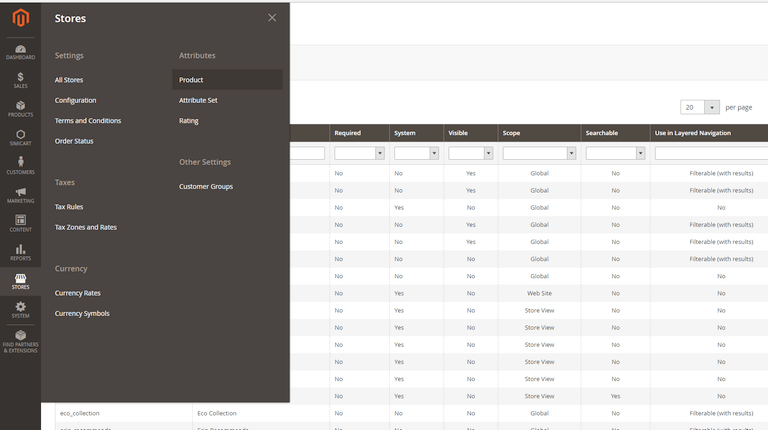Open Customer Groups

tap(206, 187)
